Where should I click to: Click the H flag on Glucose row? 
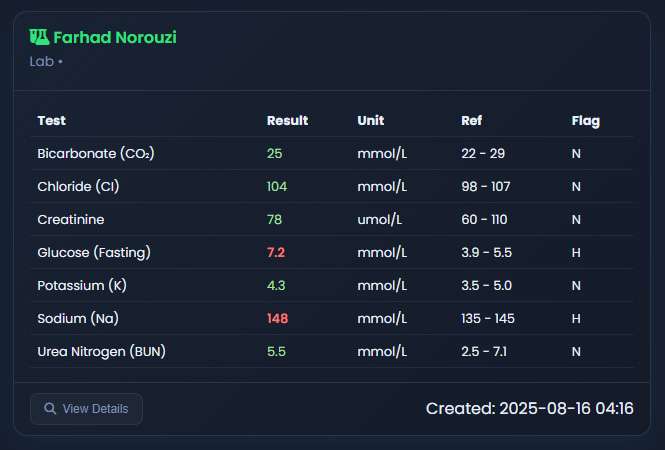tap(576, 253)
